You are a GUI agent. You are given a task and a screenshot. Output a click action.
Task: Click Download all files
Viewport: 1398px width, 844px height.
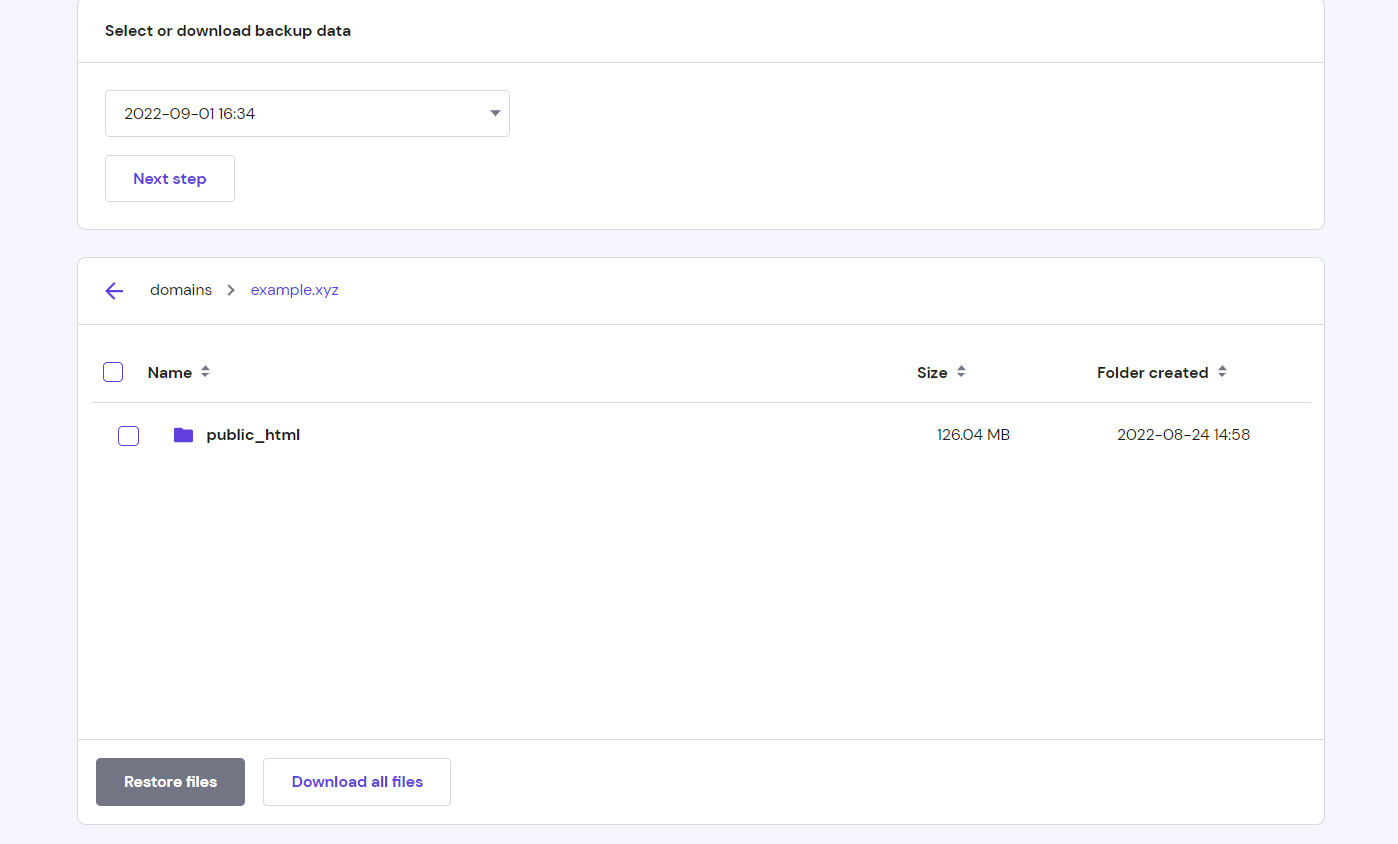point(357,782)
